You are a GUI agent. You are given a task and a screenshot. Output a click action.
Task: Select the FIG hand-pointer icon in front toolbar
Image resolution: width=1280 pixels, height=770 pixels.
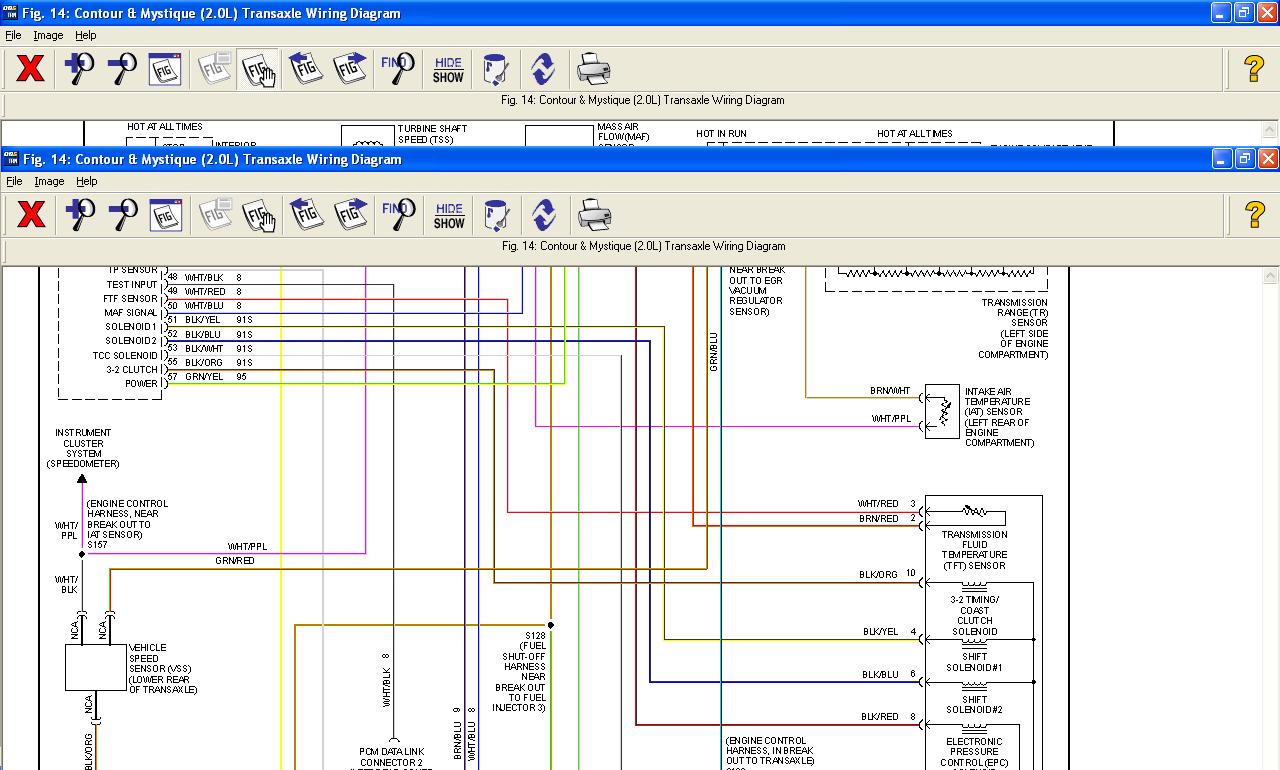click(258, 215)
